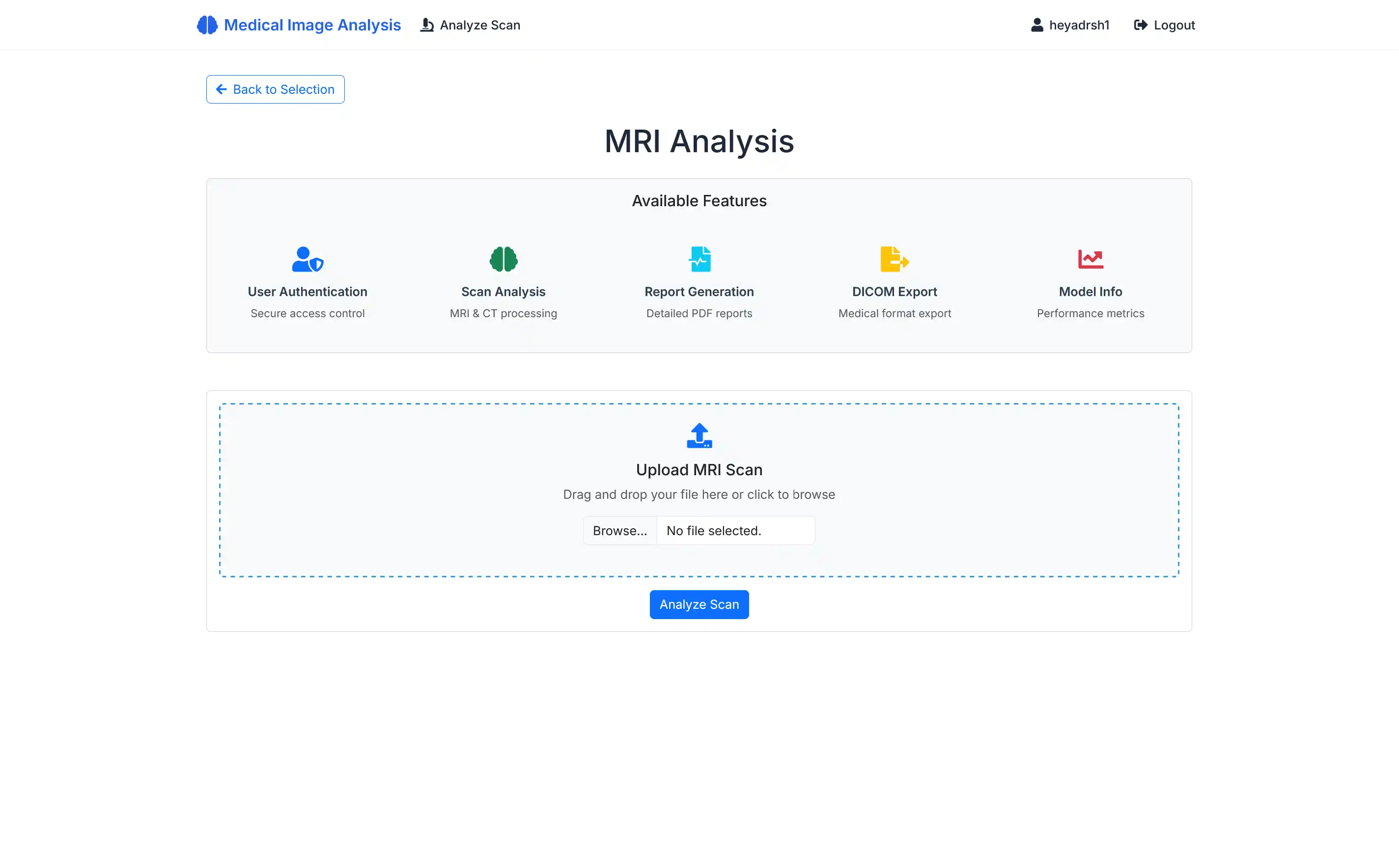
Task: Click the left arrow in Back to Selection
Action: [221, 89]
